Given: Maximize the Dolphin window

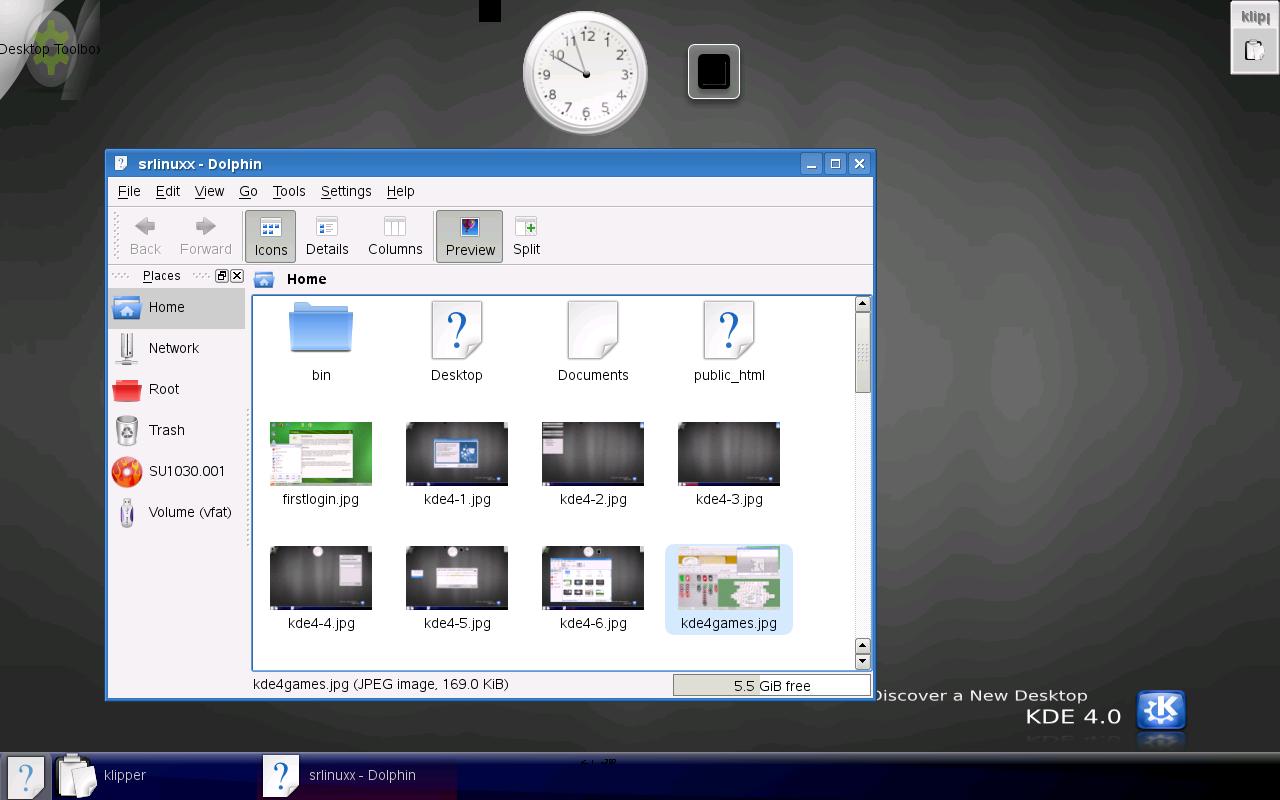Looking at the screenshot, I should (x=835, y=163).
